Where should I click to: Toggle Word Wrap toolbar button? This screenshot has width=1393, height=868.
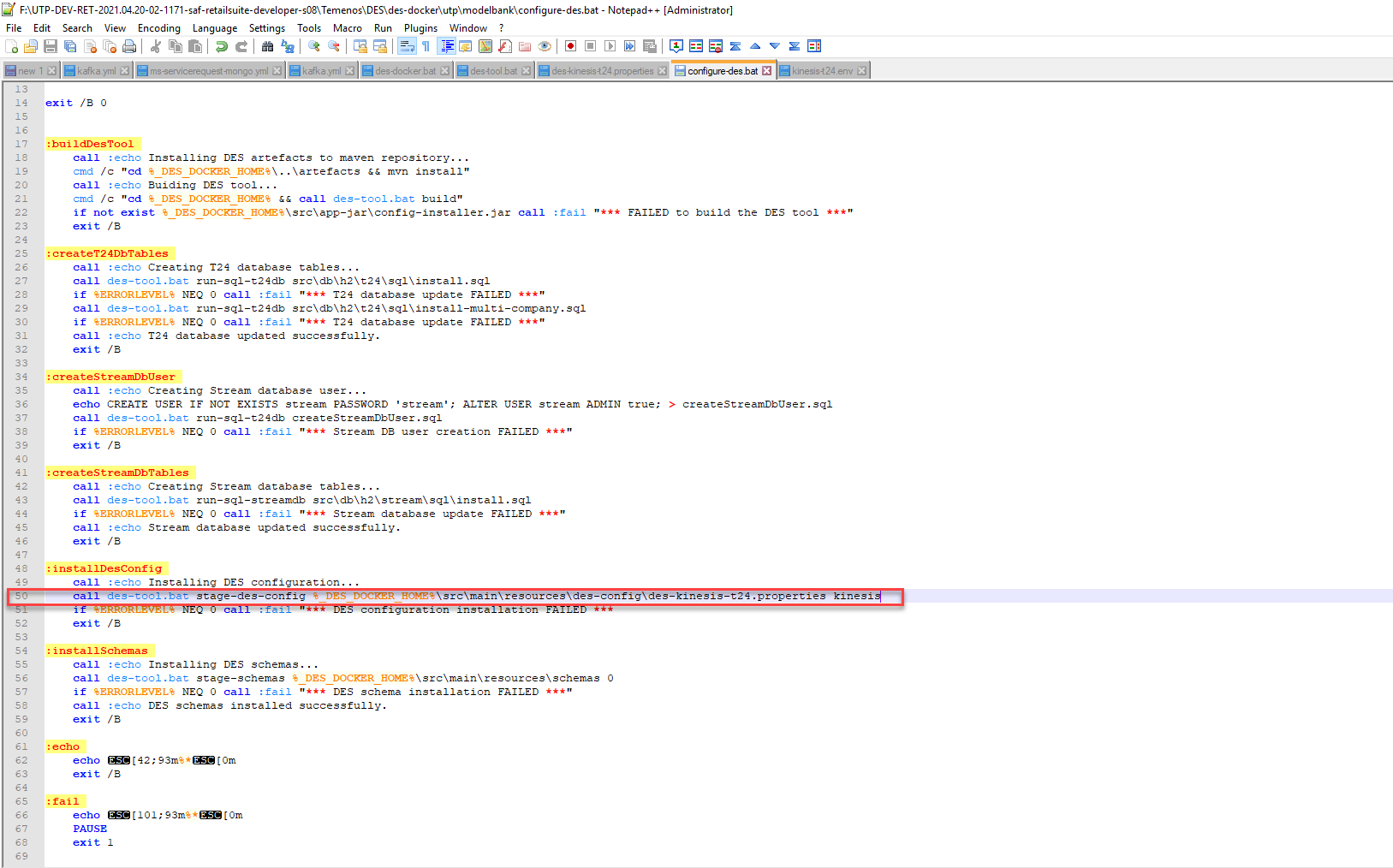click(407, 46)
